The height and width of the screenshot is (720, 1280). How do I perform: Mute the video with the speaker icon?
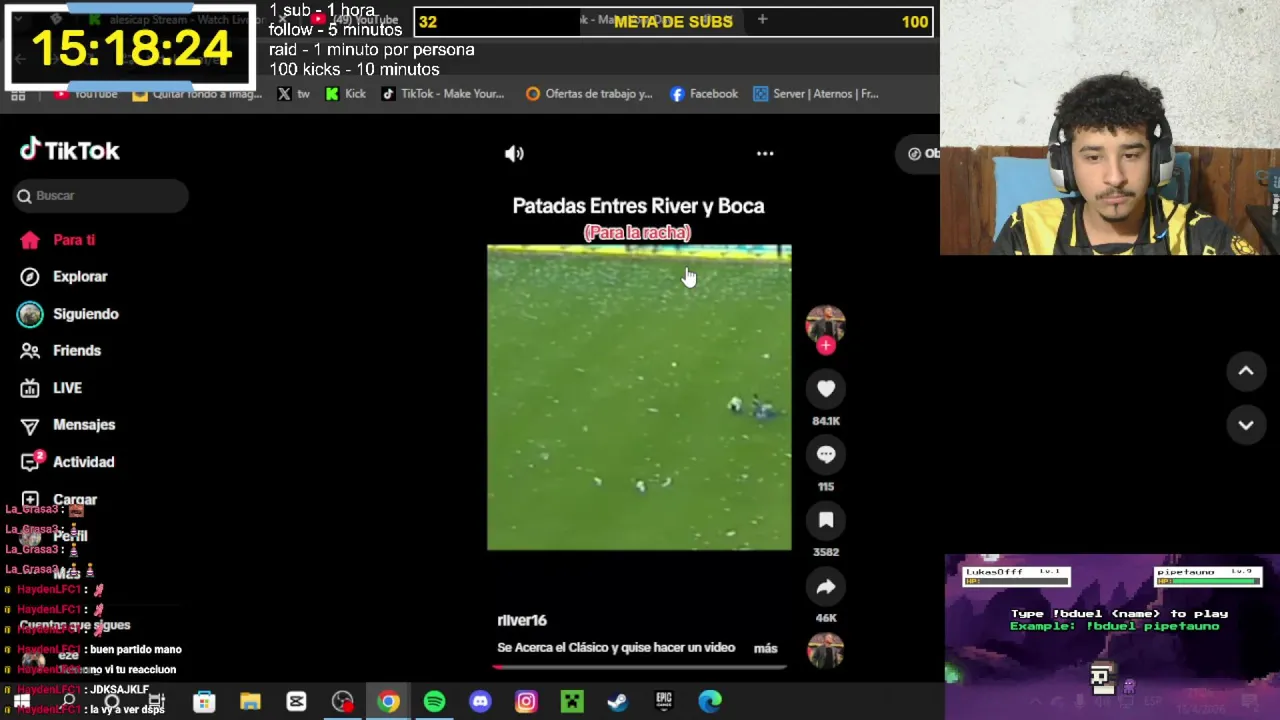514,153
